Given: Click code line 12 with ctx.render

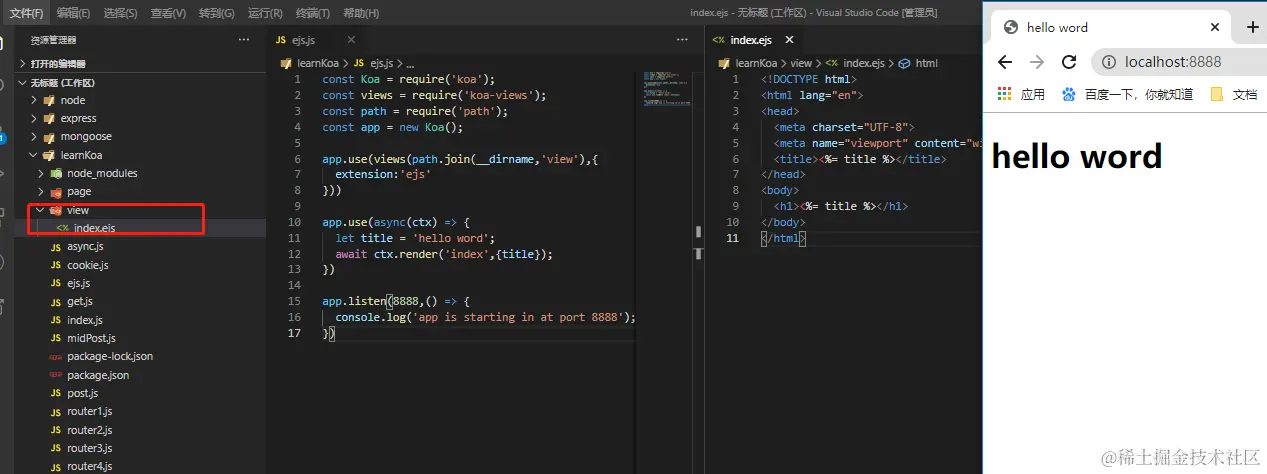Looking at the screenshot, I should (443, 254).
